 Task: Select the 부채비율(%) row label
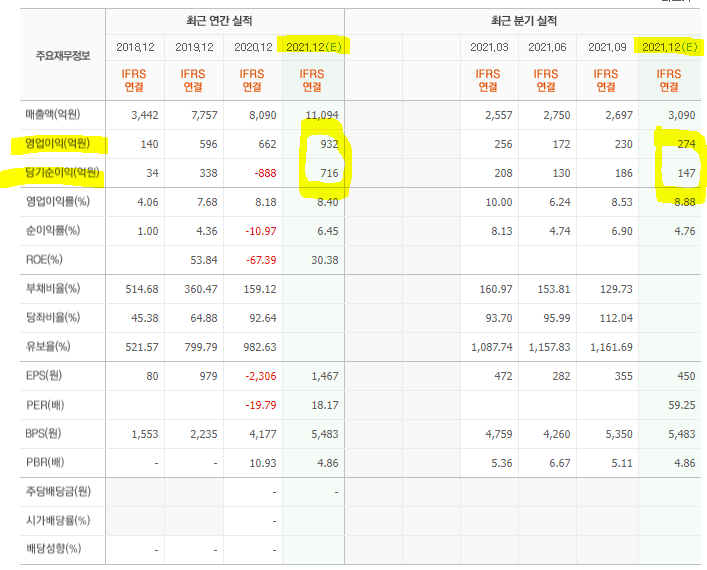53,289
